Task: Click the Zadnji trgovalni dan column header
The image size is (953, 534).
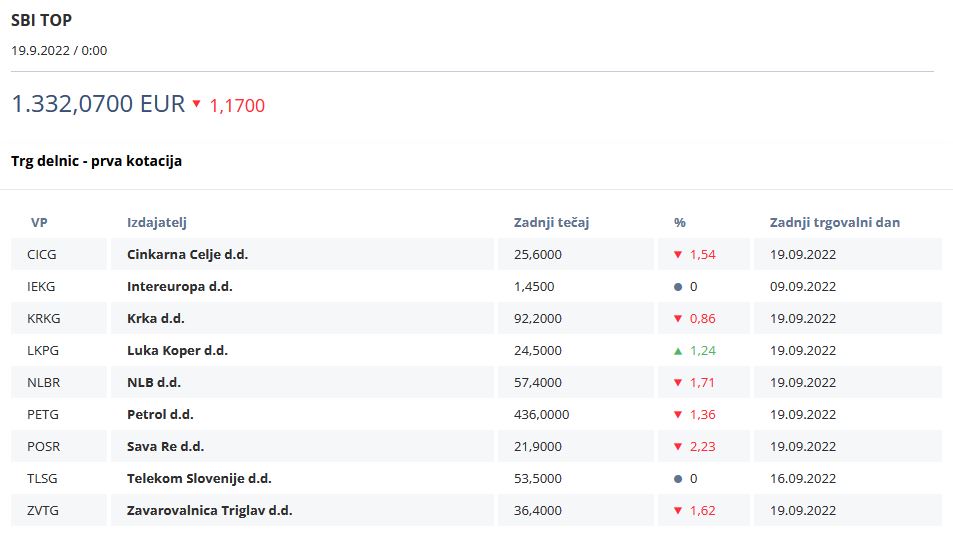Action: 834,222
